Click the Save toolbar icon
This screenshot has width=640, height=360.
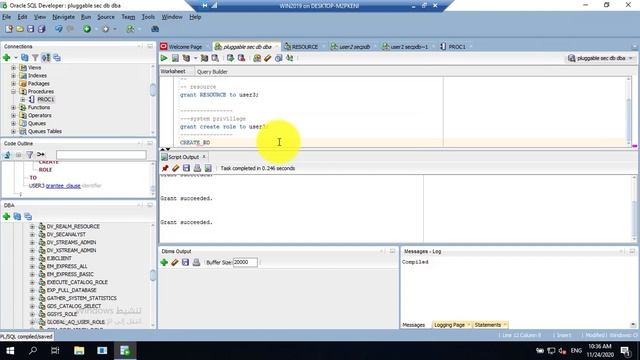point(31,29)
